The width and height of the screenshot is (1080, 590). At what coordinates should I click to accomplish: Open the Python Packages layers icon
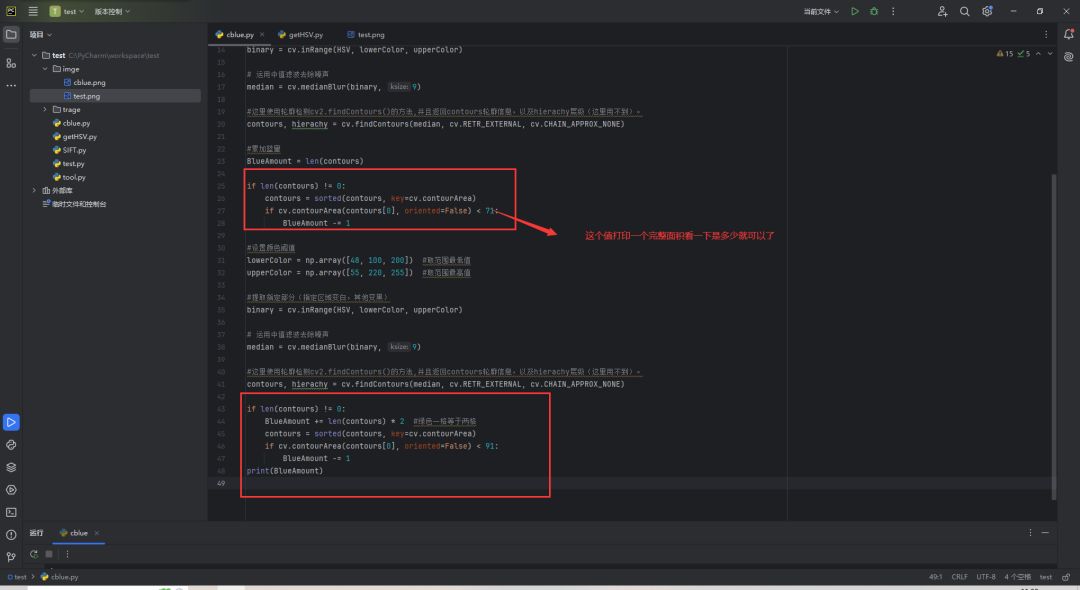(x=11, y=467)
